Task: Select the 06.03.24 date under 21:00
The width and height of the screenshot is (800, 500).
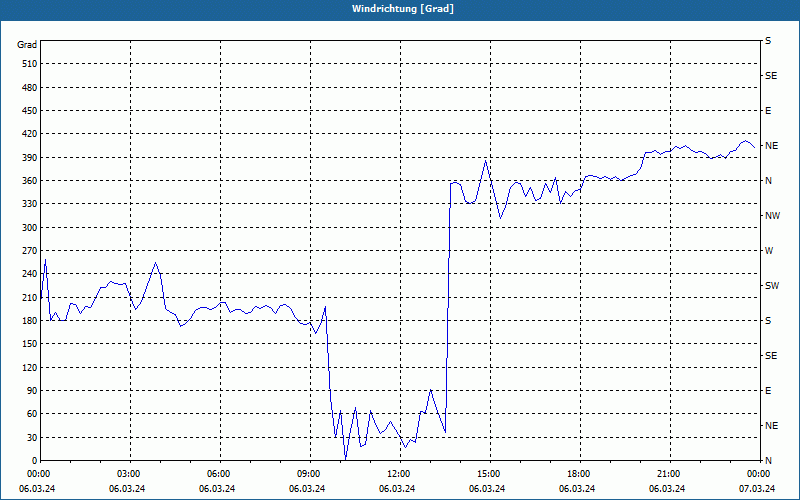Action: click(667, 489)
